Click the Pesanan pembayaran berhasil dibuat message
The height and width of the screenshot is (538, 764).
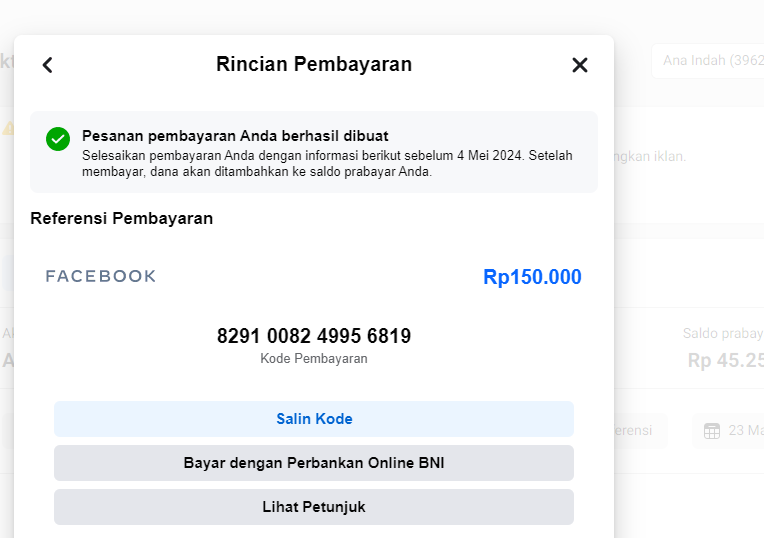point(235,136)
